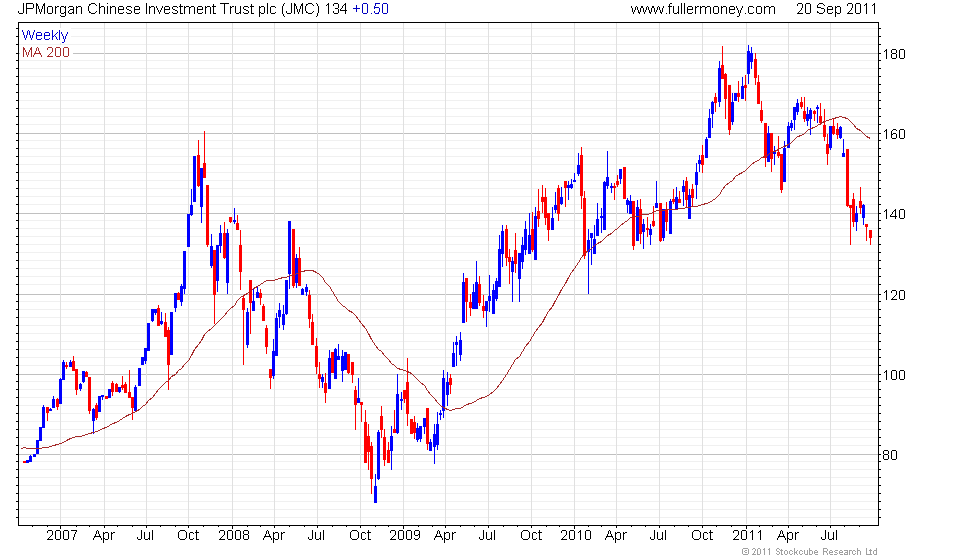The image size is (960, 560).
Task: Click the 140 price axis label
Action: 894,214
